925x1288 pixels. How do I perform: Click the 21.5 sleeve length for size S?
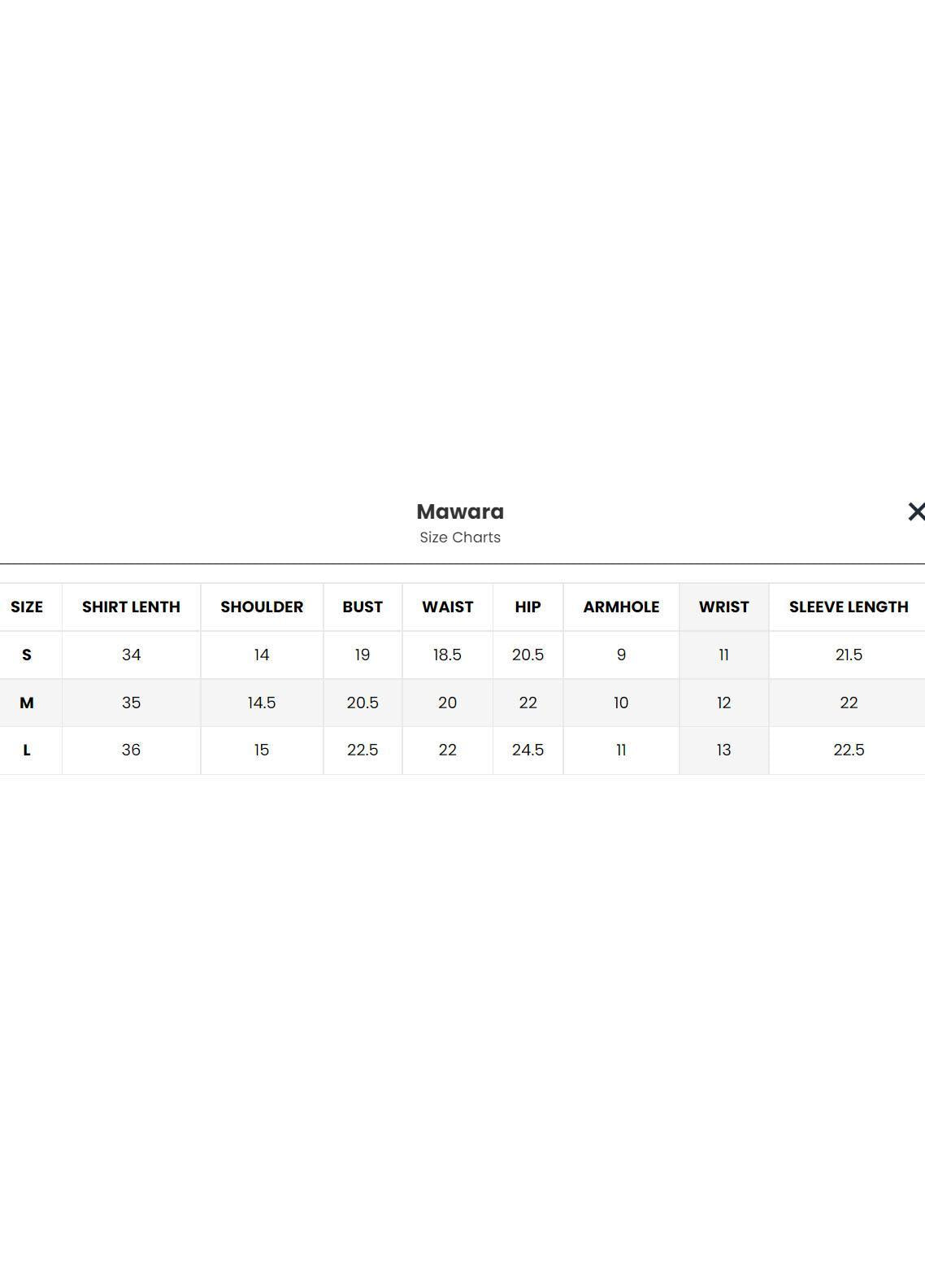click(848, 655)
